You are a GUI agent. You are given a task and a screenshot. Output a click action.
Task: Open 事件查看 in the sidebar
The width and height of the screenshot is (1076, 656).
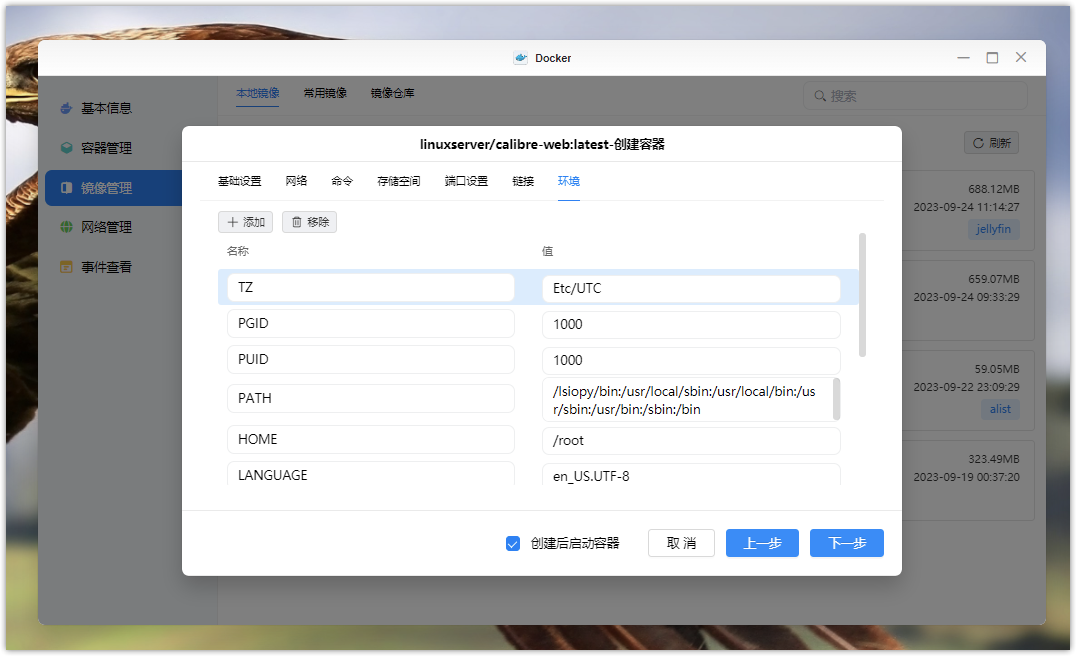[106, 267]
